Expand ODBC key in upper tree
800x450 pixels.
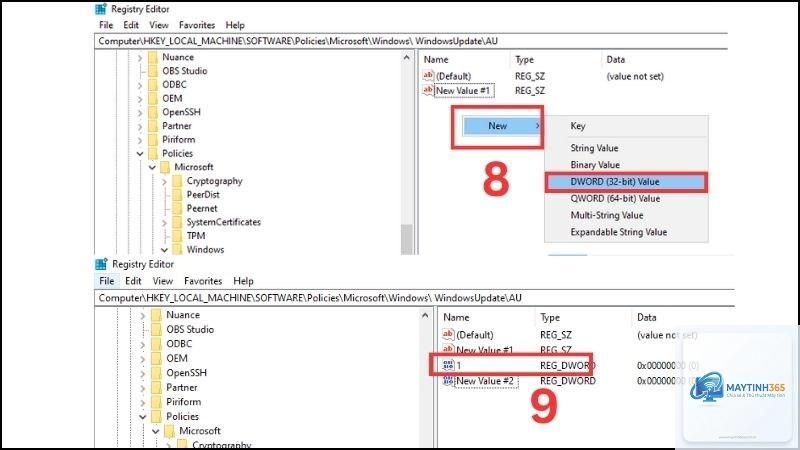140,85
